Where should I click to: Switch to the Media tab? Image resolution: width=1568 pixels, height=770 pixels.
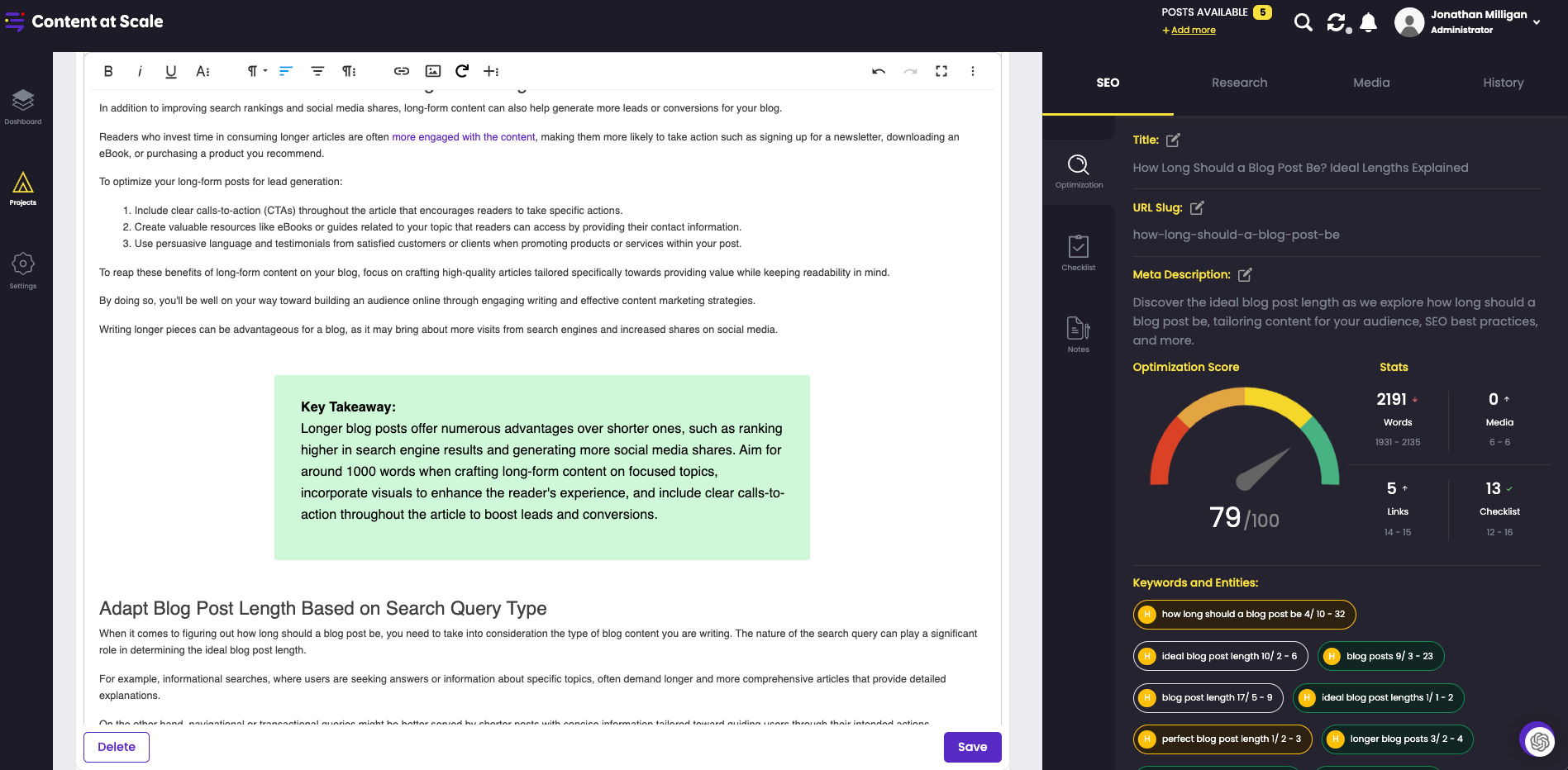pos(1370,83)
